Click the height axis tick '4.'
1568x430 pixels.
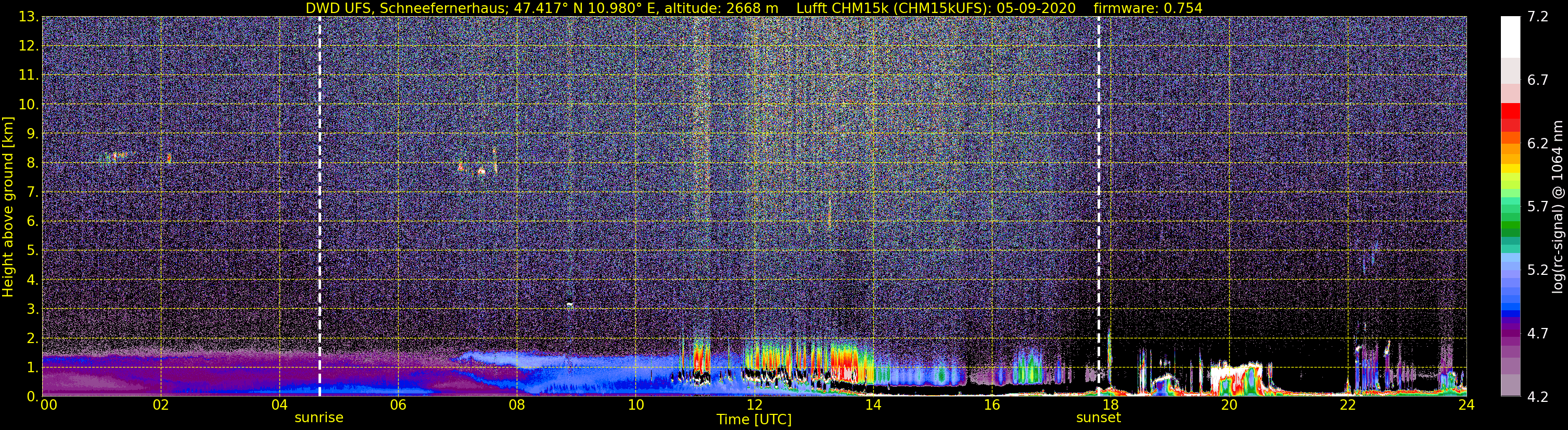coord(32,280)
